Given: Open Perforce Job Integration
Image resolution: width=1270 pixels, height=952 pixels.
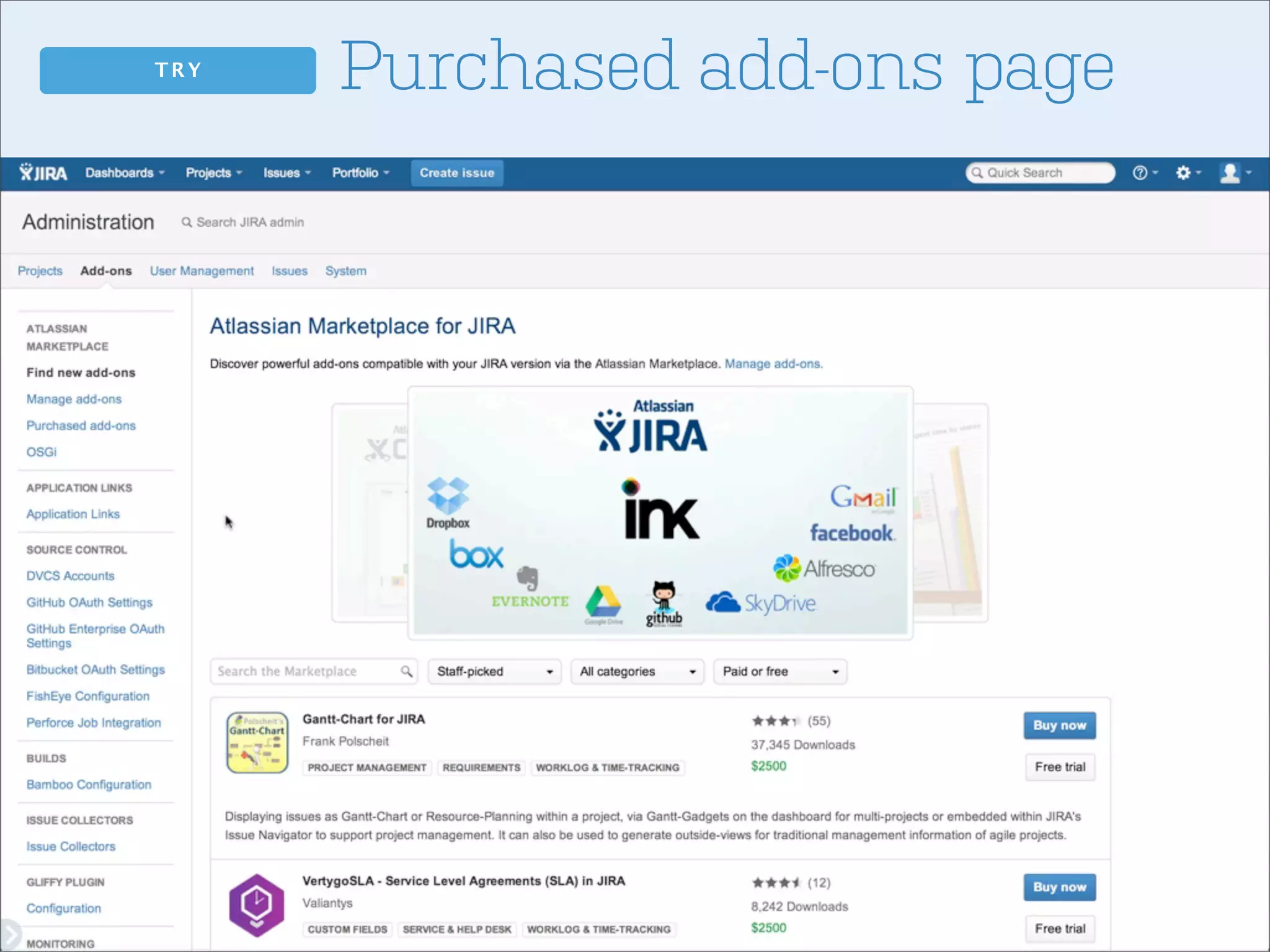Looking at the screenshot, I should (x=94, y=723).
